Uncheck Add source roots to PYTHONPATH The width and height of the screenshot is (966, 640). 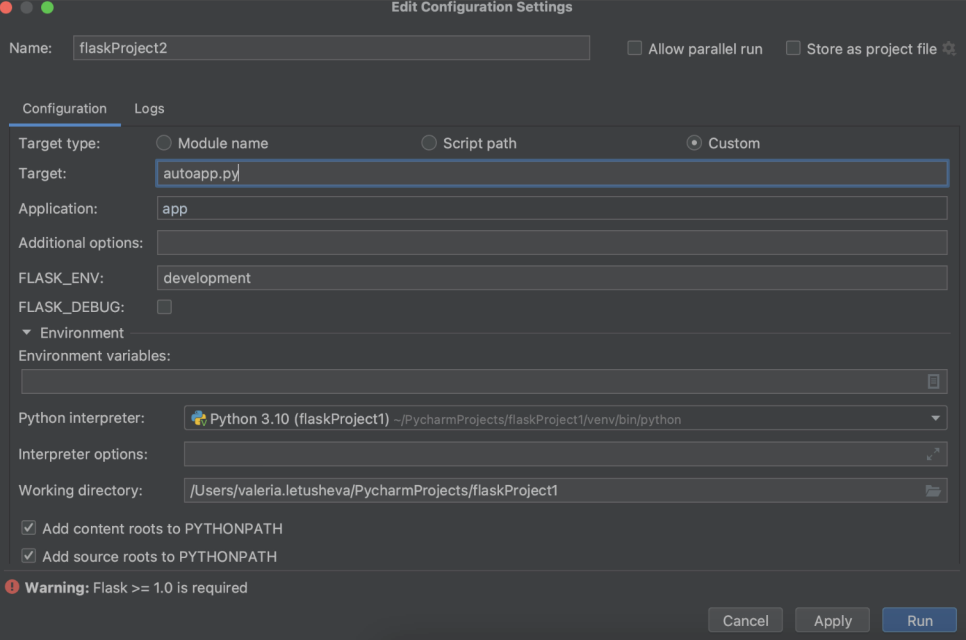pos(29,556)
